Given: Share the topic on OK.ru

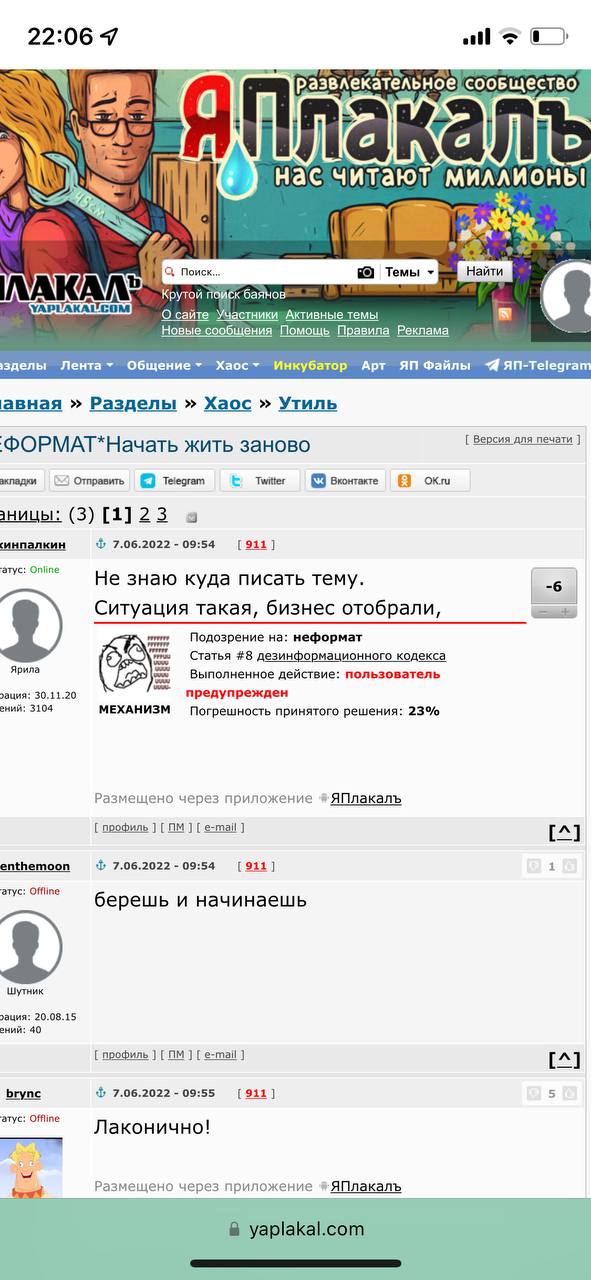Looking at the screenshot, I should tap(430, 481).
